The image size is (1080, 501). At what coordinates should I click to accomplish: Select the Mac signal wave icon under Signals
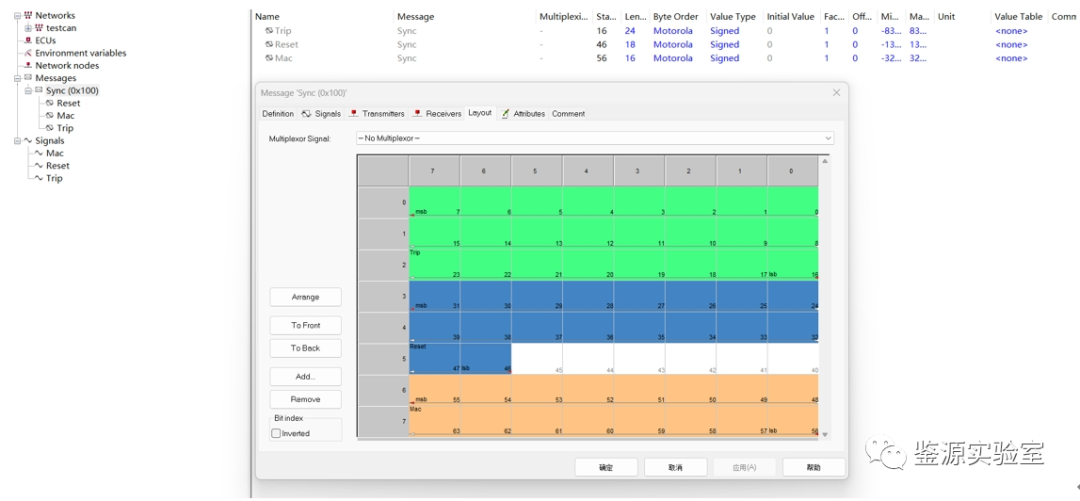pos(38,154)
